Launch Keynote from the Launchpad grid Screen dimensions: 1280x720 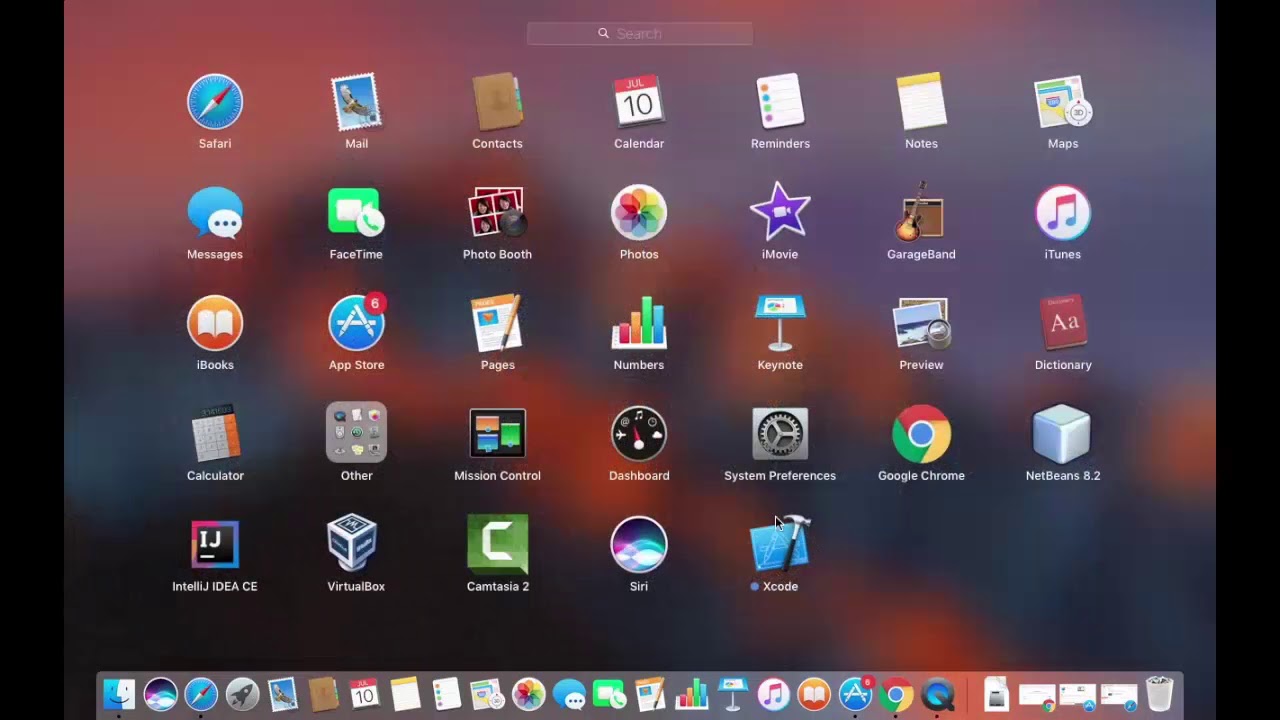(780, 324)
